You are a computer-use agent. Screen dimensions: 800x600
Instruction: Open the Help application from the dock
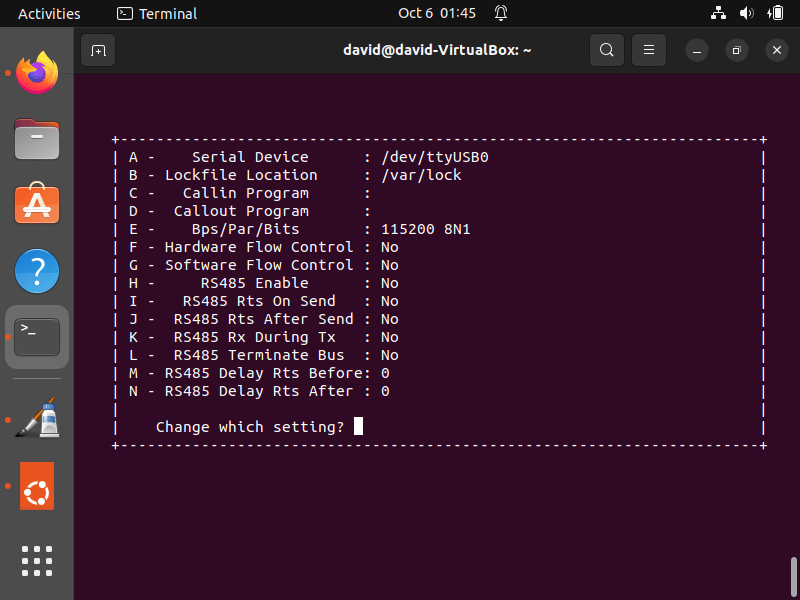tap(36, 271)
